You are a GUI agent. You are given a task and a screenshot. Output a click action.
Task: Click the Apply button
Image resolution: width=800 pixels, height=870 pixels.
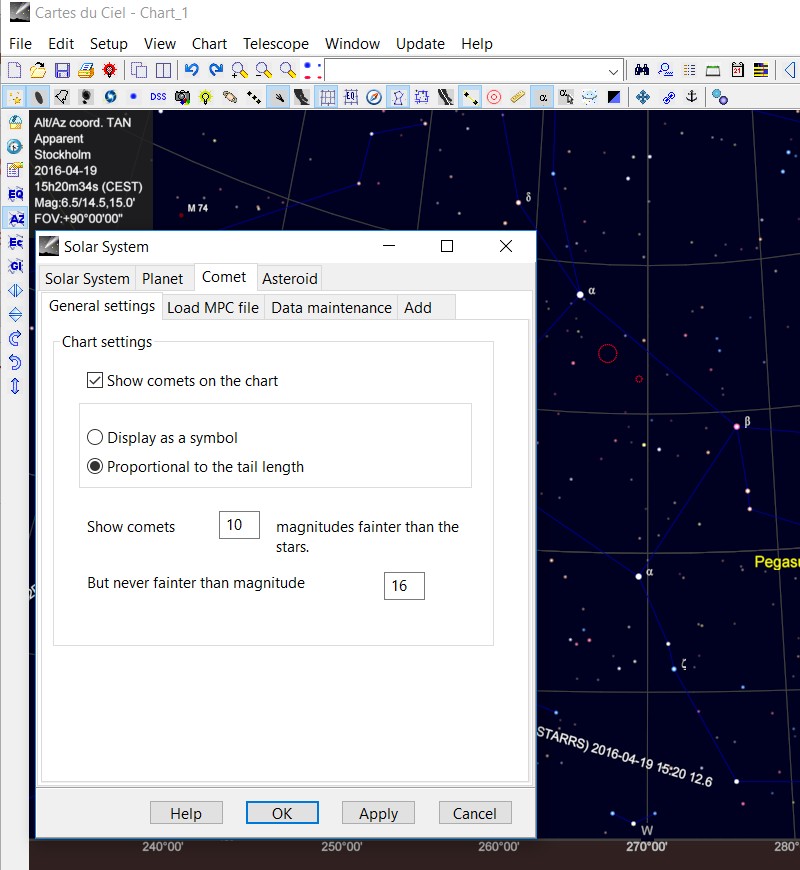coord(378,813)
